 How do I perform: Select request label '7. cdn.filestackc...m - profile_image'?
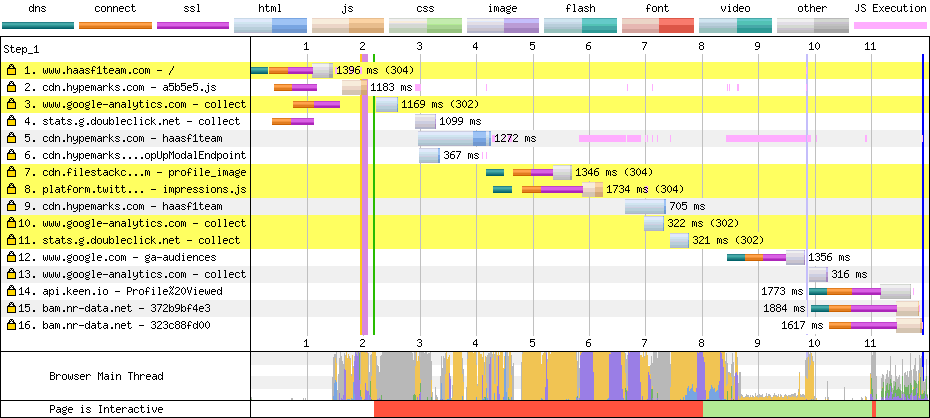pos(135,172)
